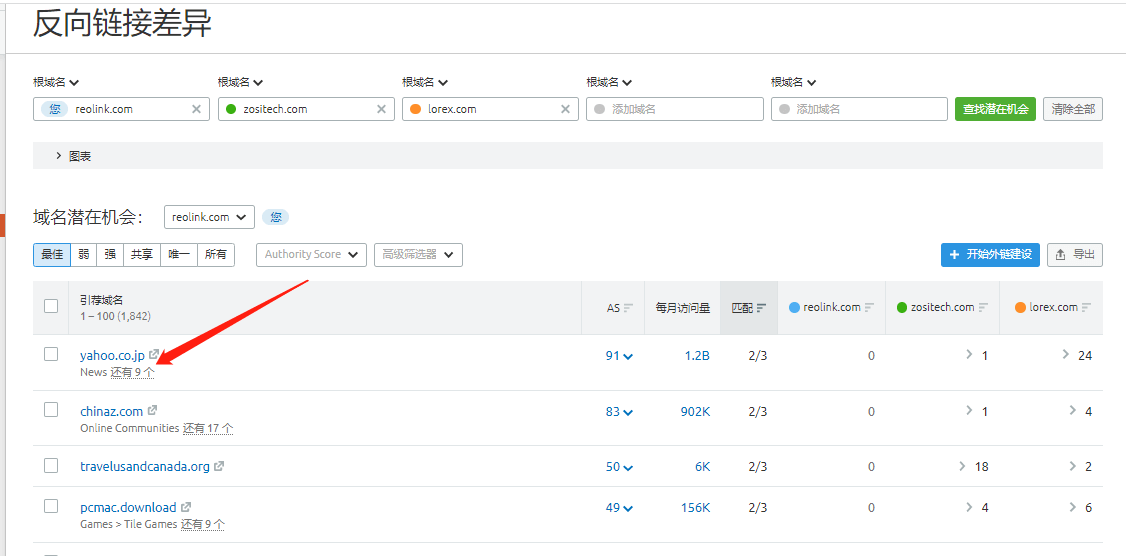
Task: Show pcmac.download 还有 9 个 categories
Action: 203,524
